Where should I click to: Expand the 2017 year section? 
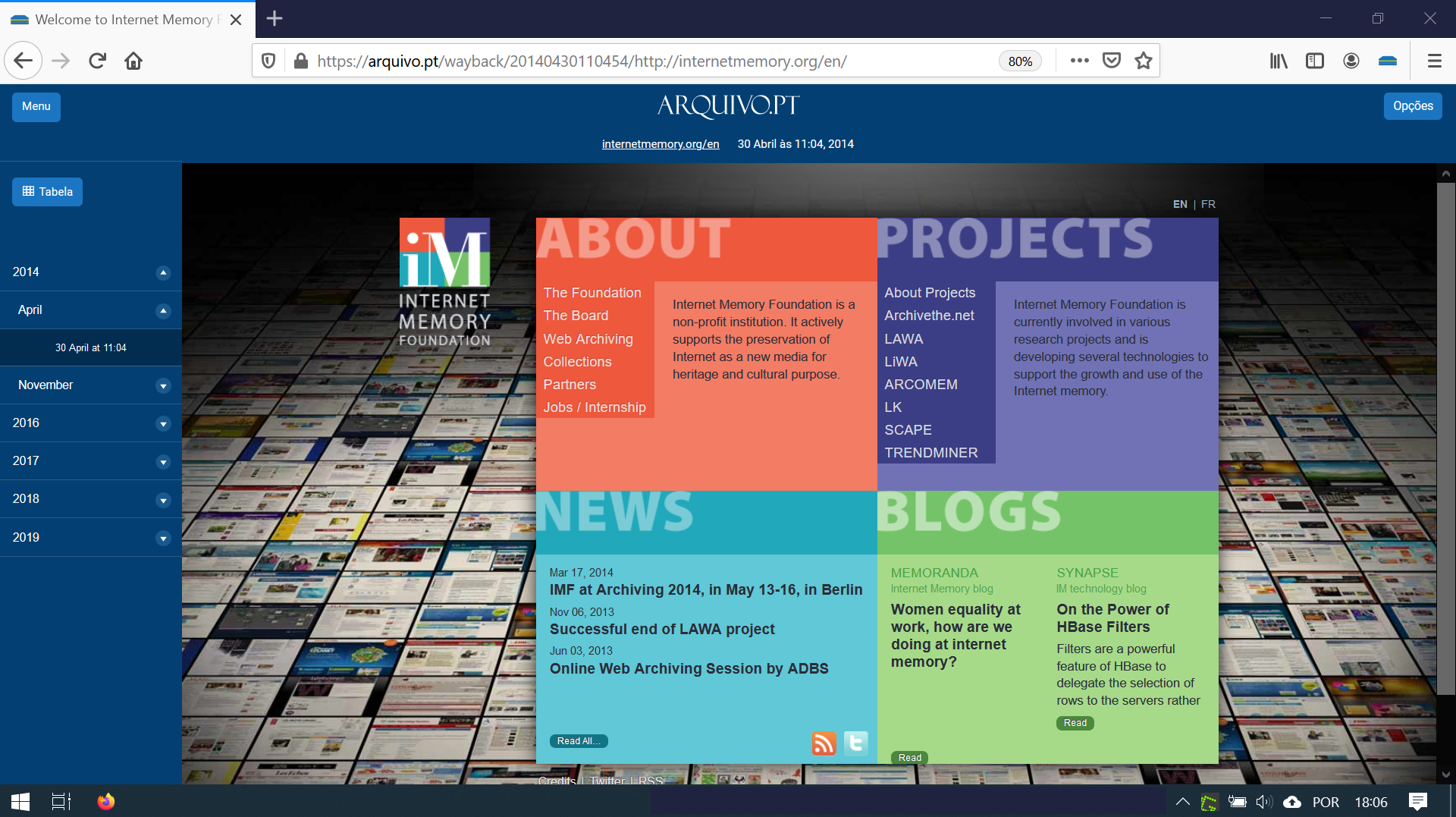click(x=163, y=461)
